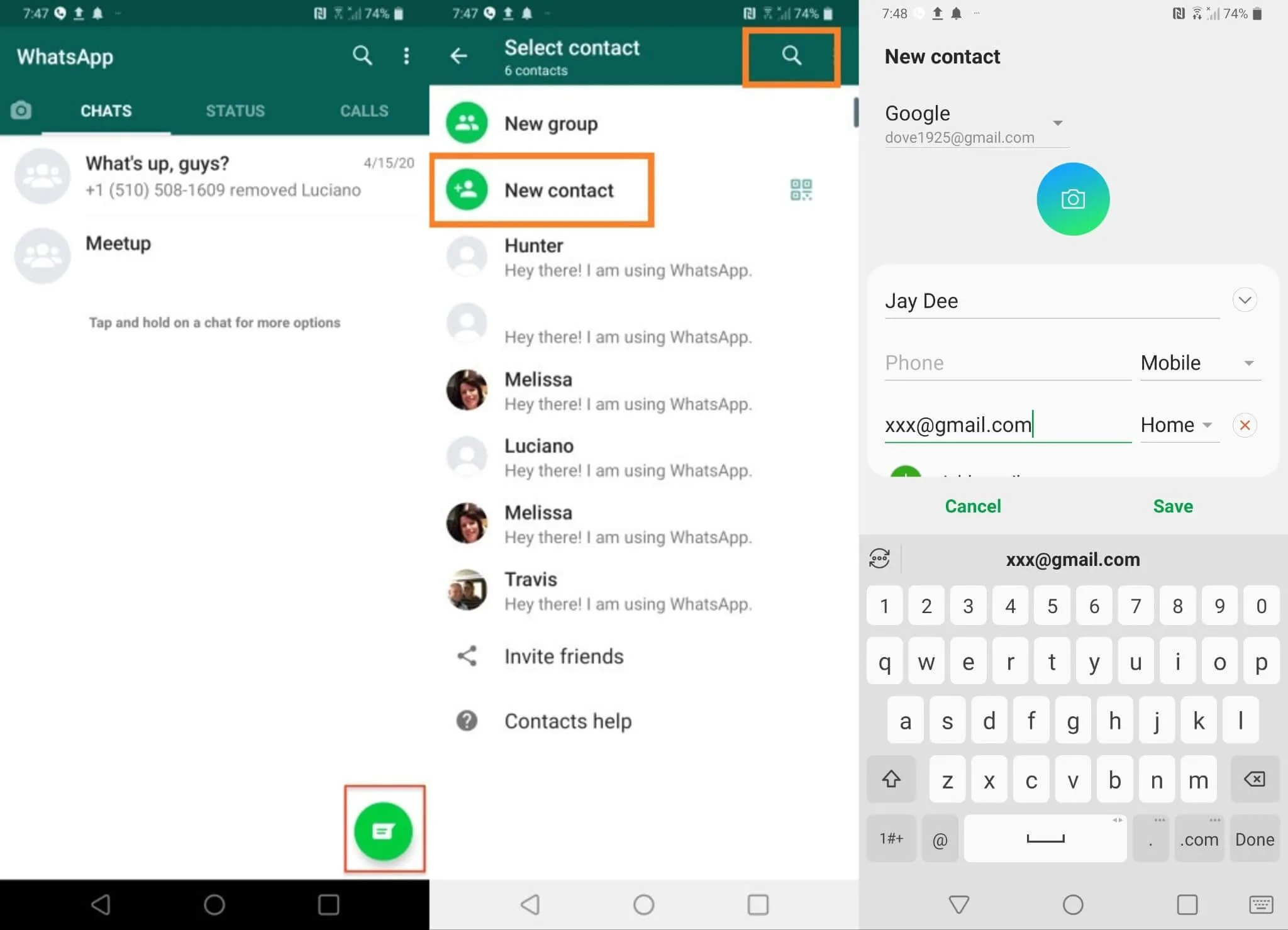Tap the help icon for contacts help
This screenshot has width=1288, height=930.
coord(465,720)
